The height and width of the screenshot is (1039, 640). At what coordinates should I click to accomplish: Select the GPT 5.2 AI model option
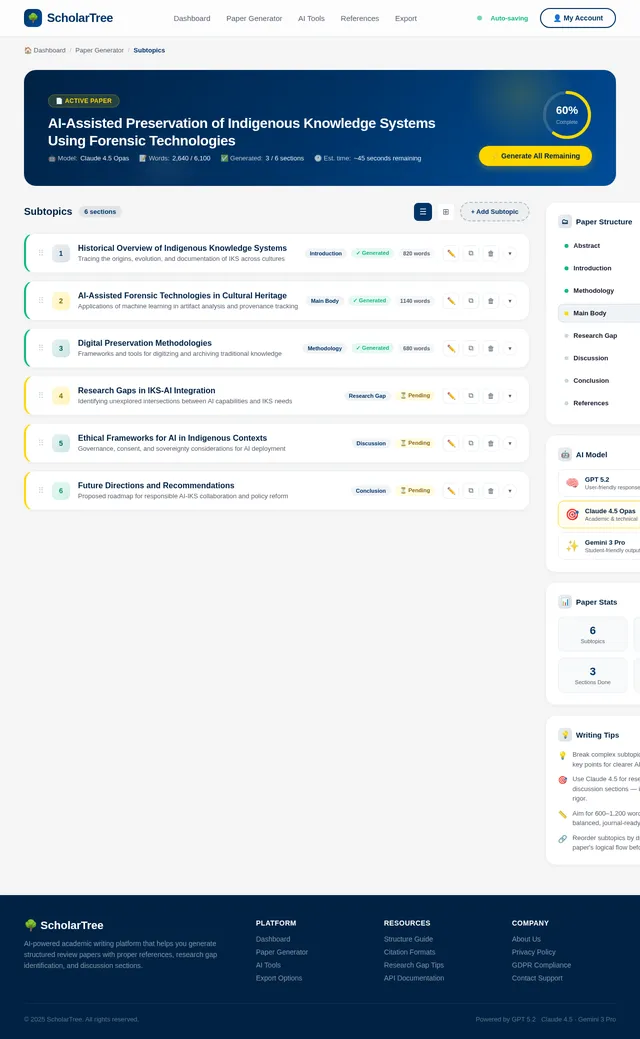tap(600, 483)
